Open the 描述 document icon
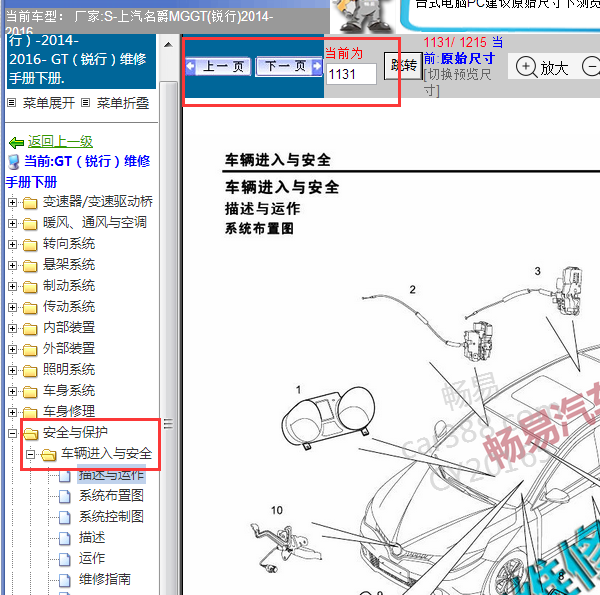600x595 pixels. 65,538
